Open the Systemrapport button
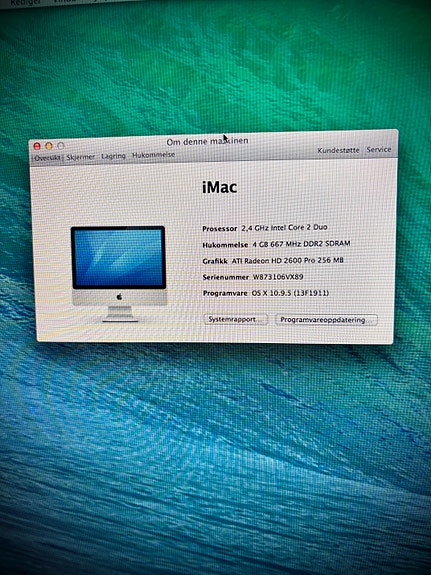The height and width of the screenshot is (575, 431). coord(235,319)
